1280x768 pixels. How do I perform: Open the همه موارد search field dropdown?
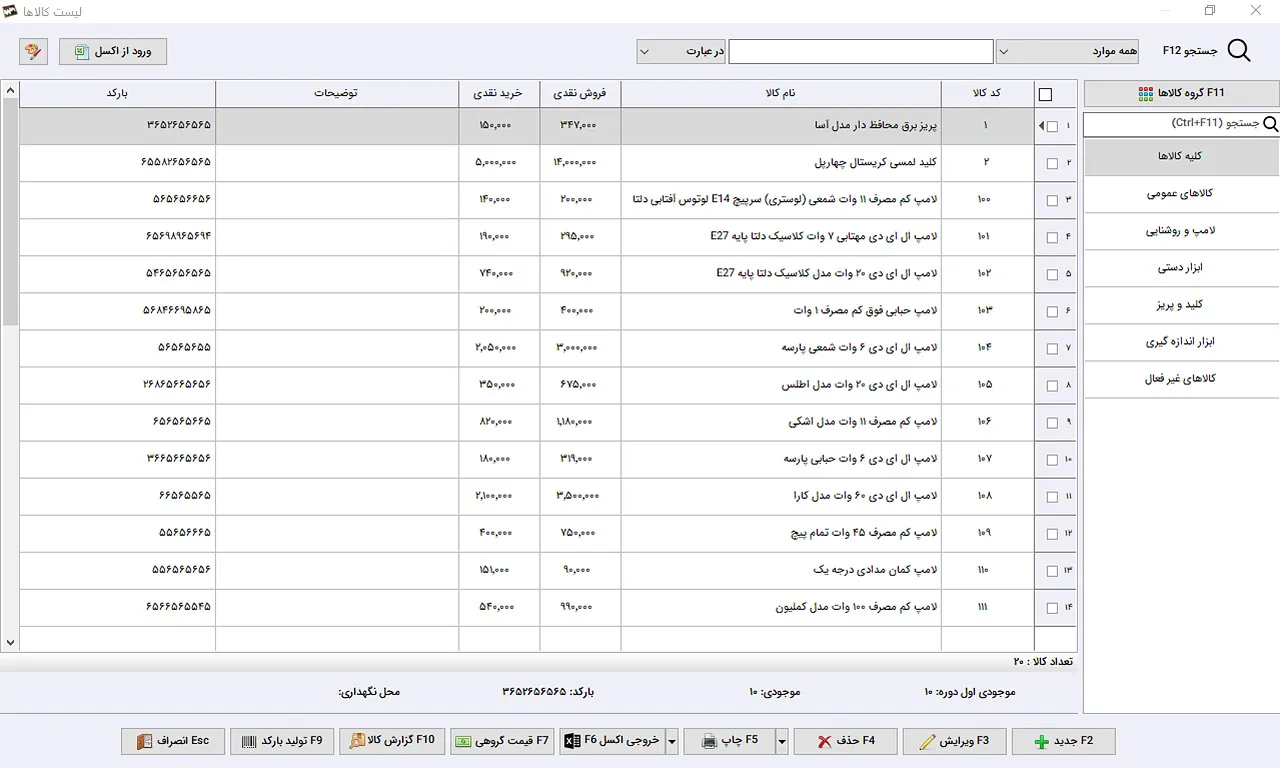pos(1067,51)
